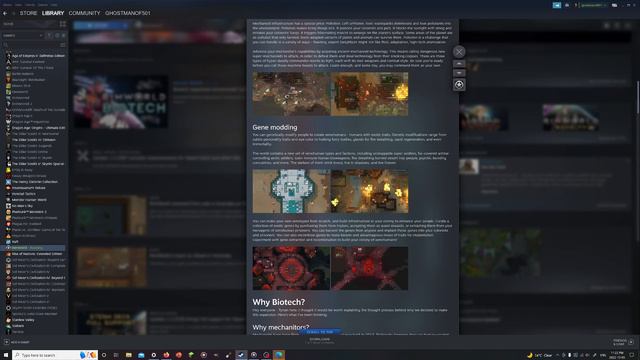Enter Big Picture mode icon
This screenshot has width=640, height=360.
tap(614, 5)
